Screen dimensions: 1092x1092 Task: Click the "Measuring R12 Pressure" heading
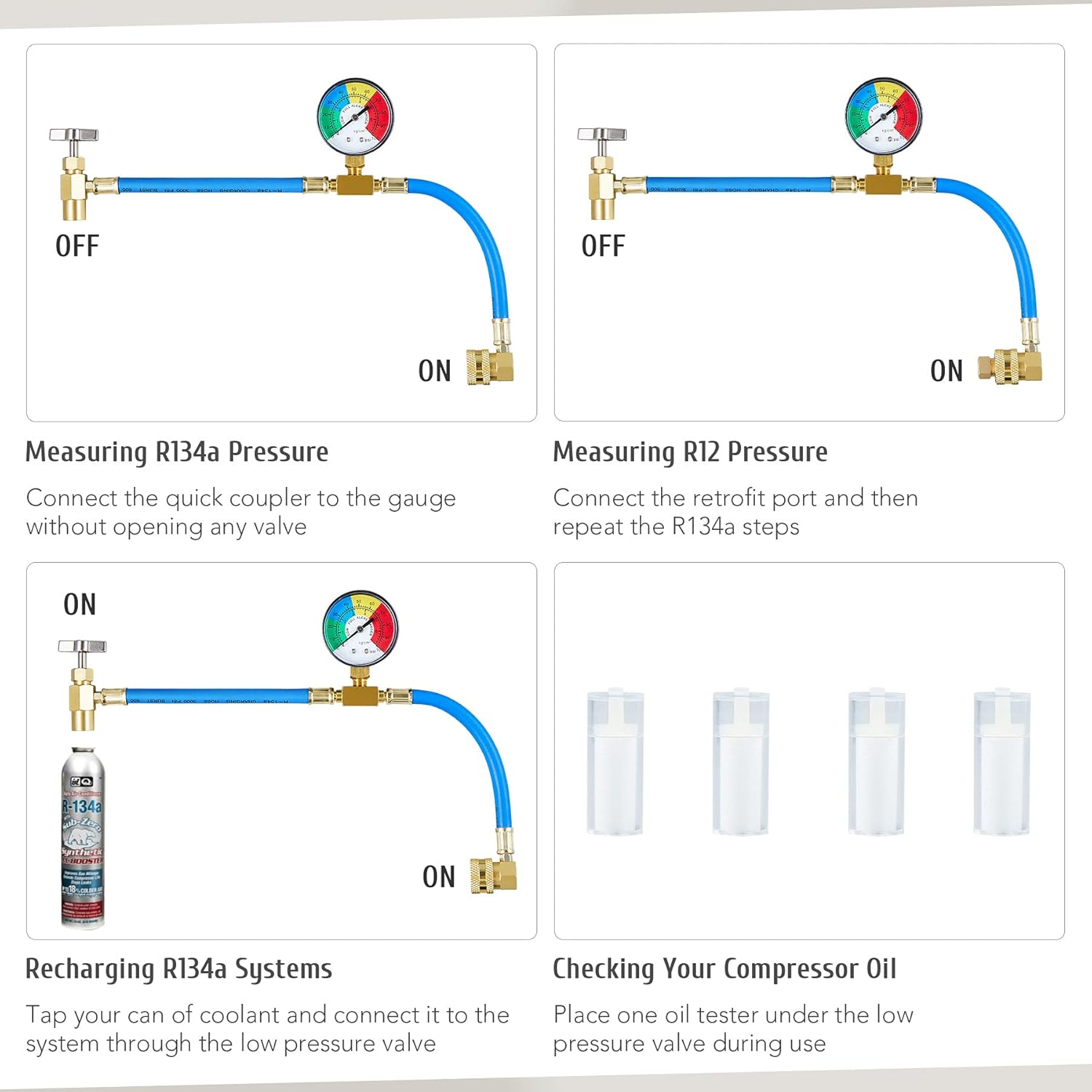click(690, 452)
